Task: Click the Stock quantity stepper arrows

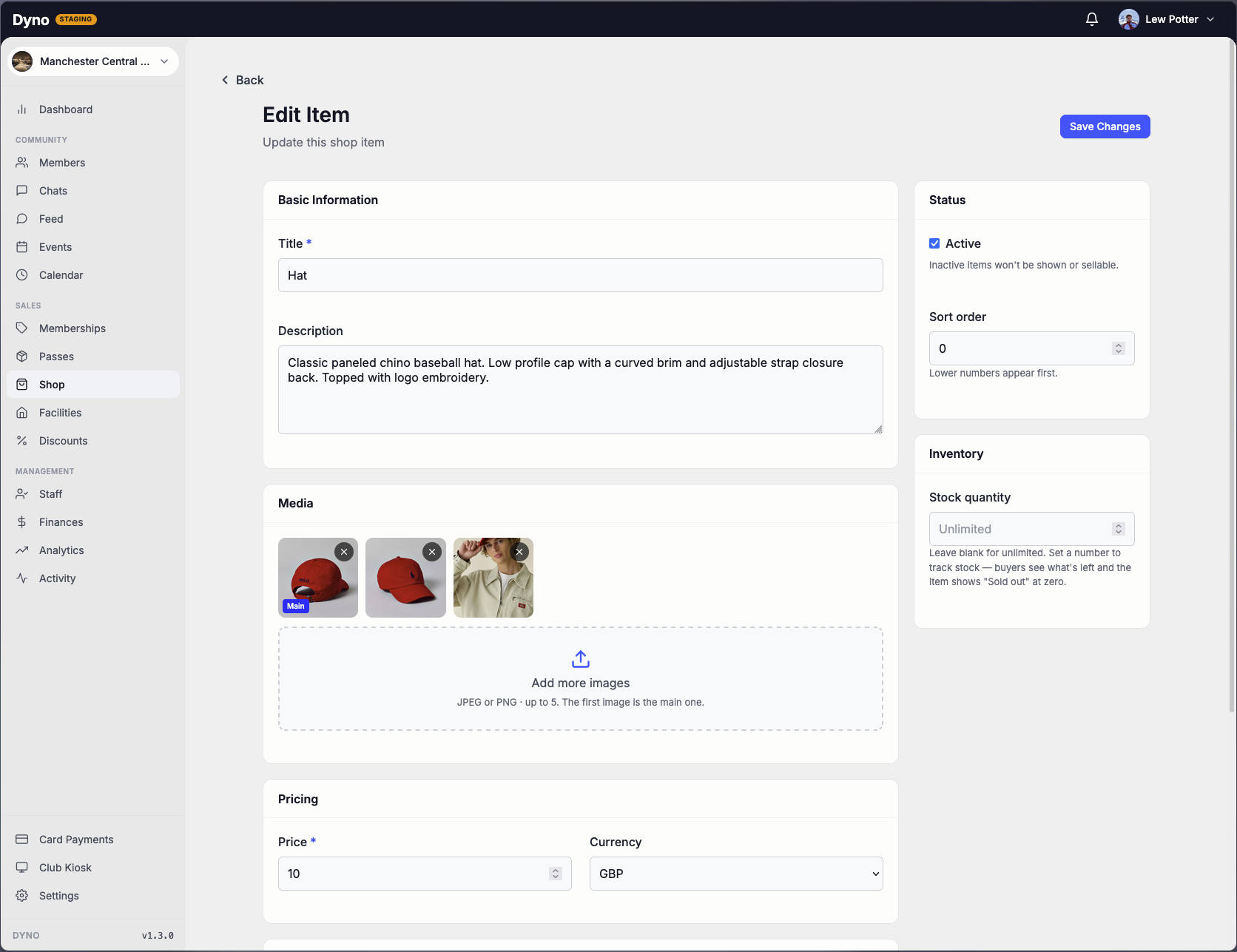Action: point(1119,529)
